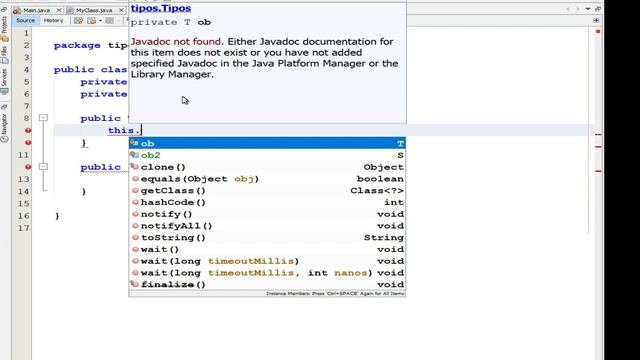Open dropdown arrow beside second editor toolbar icon
Image resolution: width=640 pixels, height=360 pixels.
[x=100, y=20]
